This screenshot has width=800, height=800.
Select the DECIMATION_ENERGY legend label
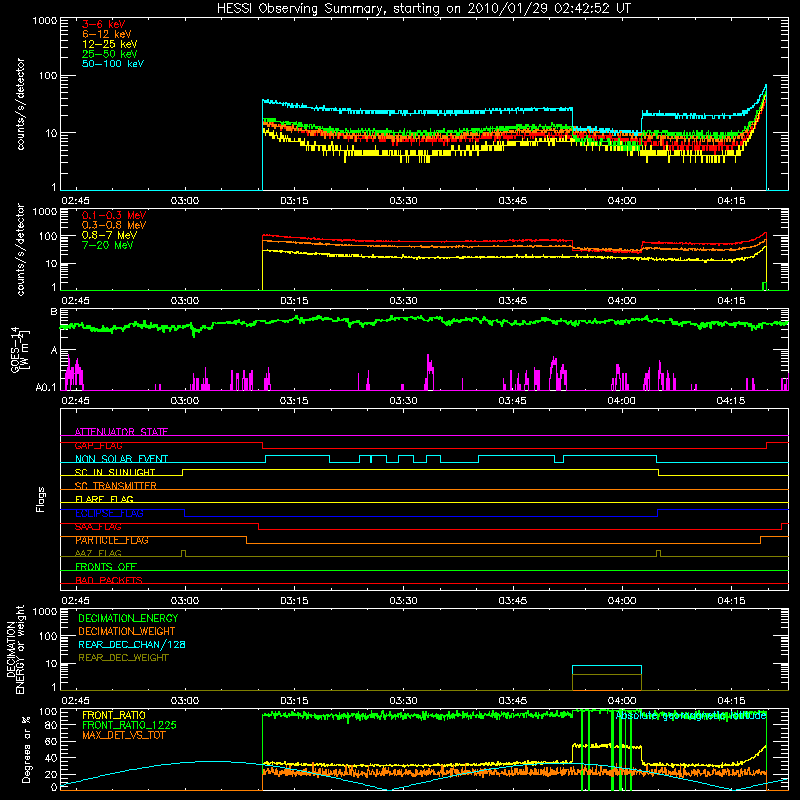(x=128, y=618)
